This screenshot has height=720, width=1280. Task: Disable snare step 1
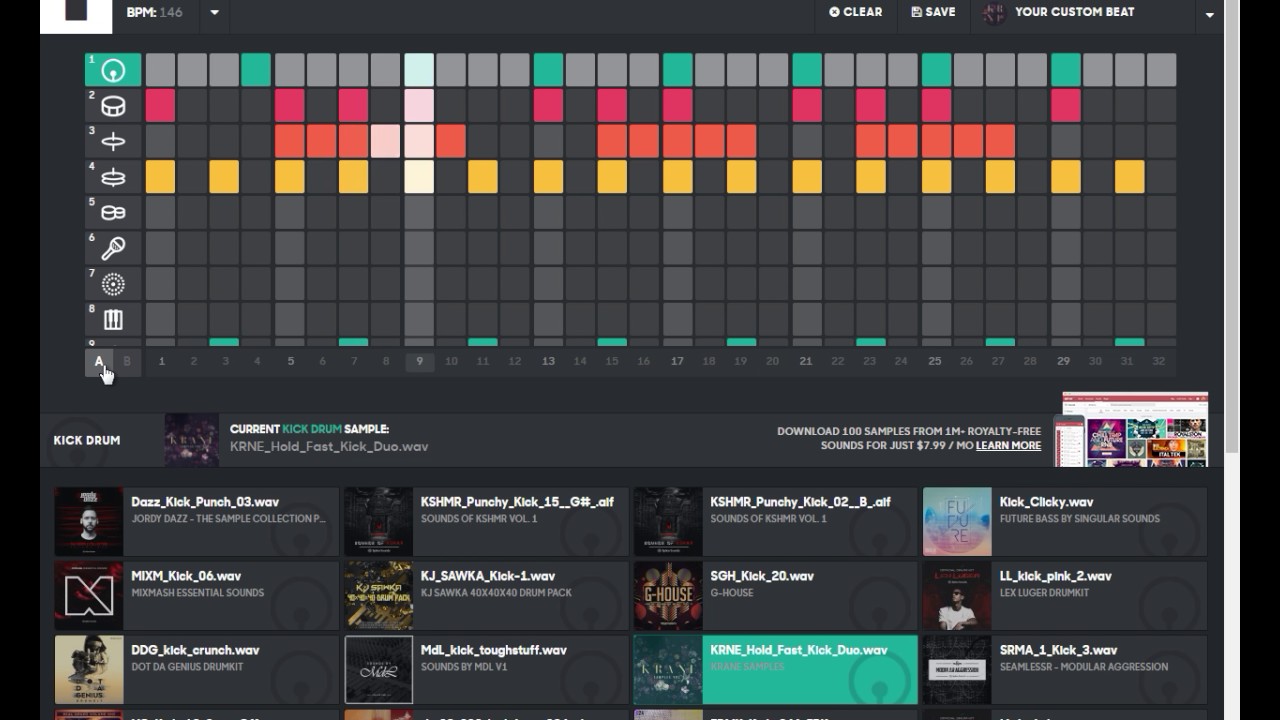160,105
